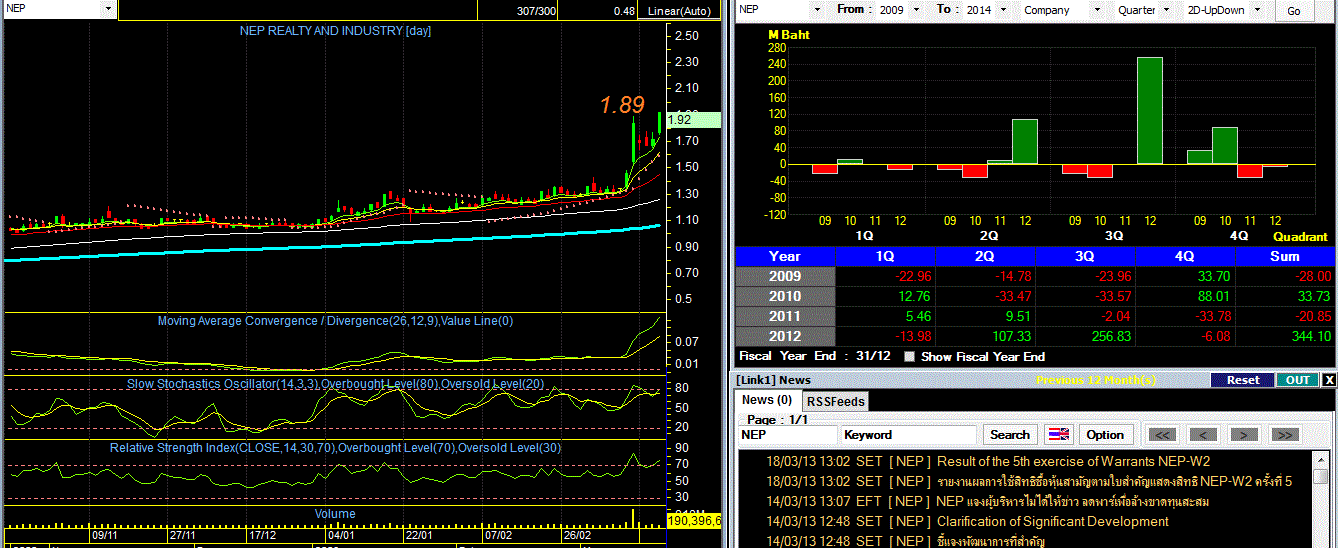The height and width of the screenshot is (548, 1338).
Task: Open the 2D-UpDown chart style dropdown
Action: coord(1258,10)
